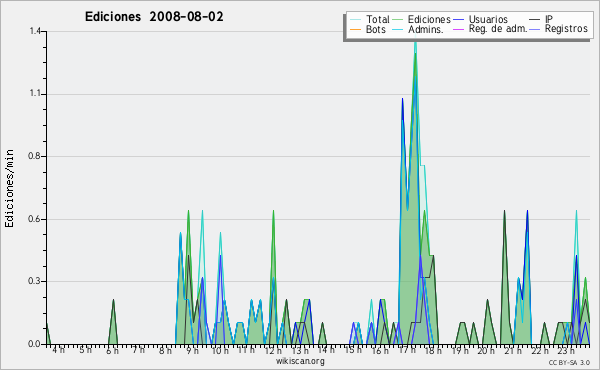Click the '17 h' x-axis label

pos(407,350)
